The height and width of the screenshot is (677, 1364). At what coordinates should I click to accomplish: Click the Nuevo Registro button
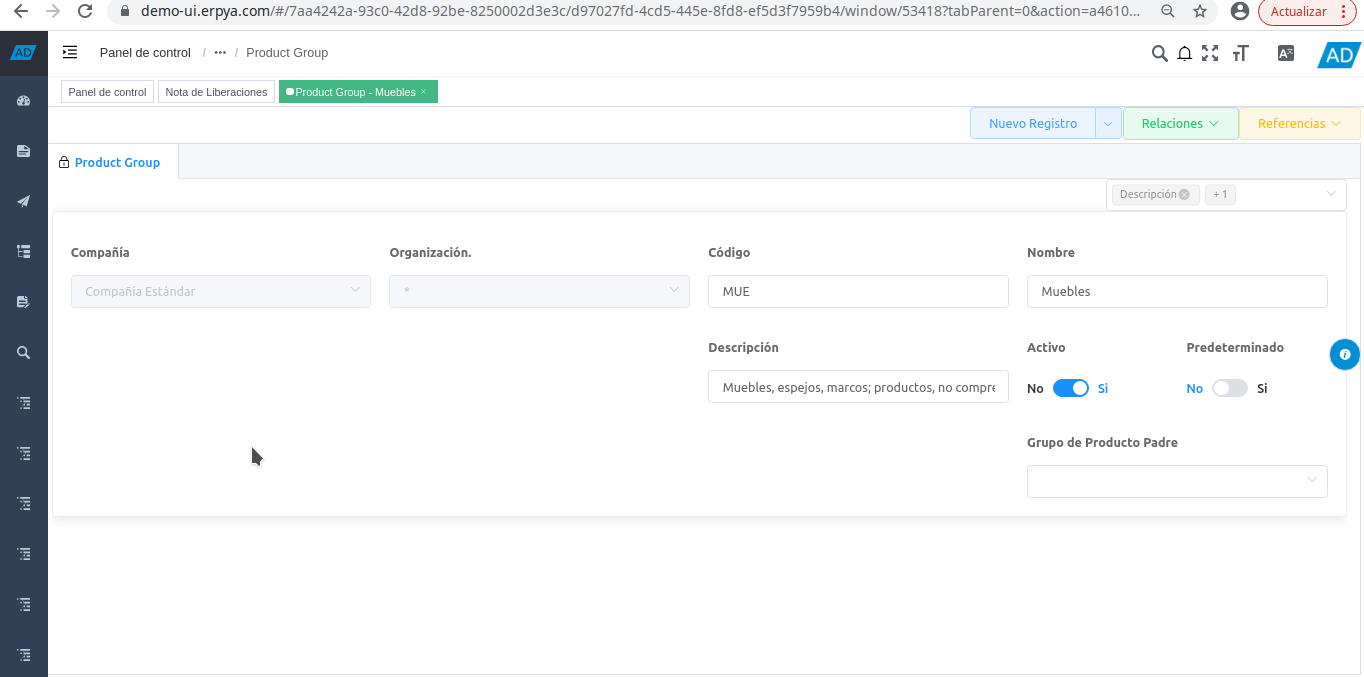coord(1033,123)
